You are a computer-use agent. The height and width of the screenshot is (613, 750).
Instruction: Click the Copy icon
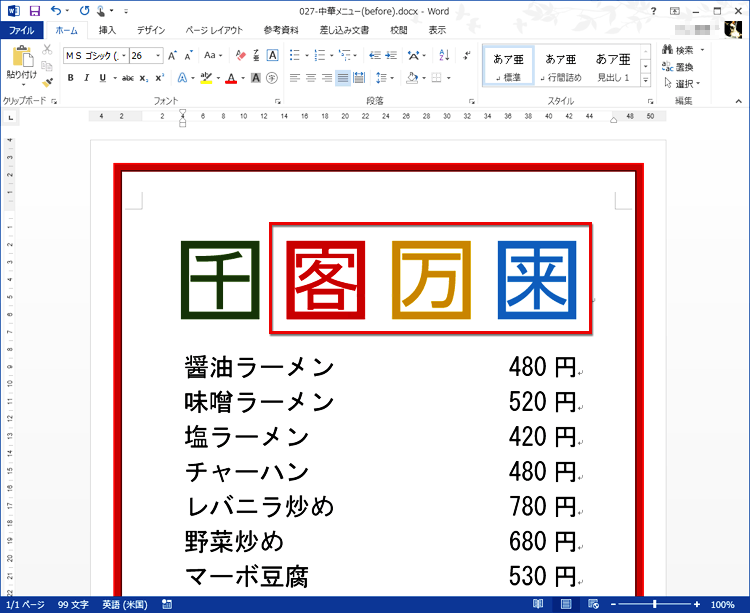pos(47,66)
